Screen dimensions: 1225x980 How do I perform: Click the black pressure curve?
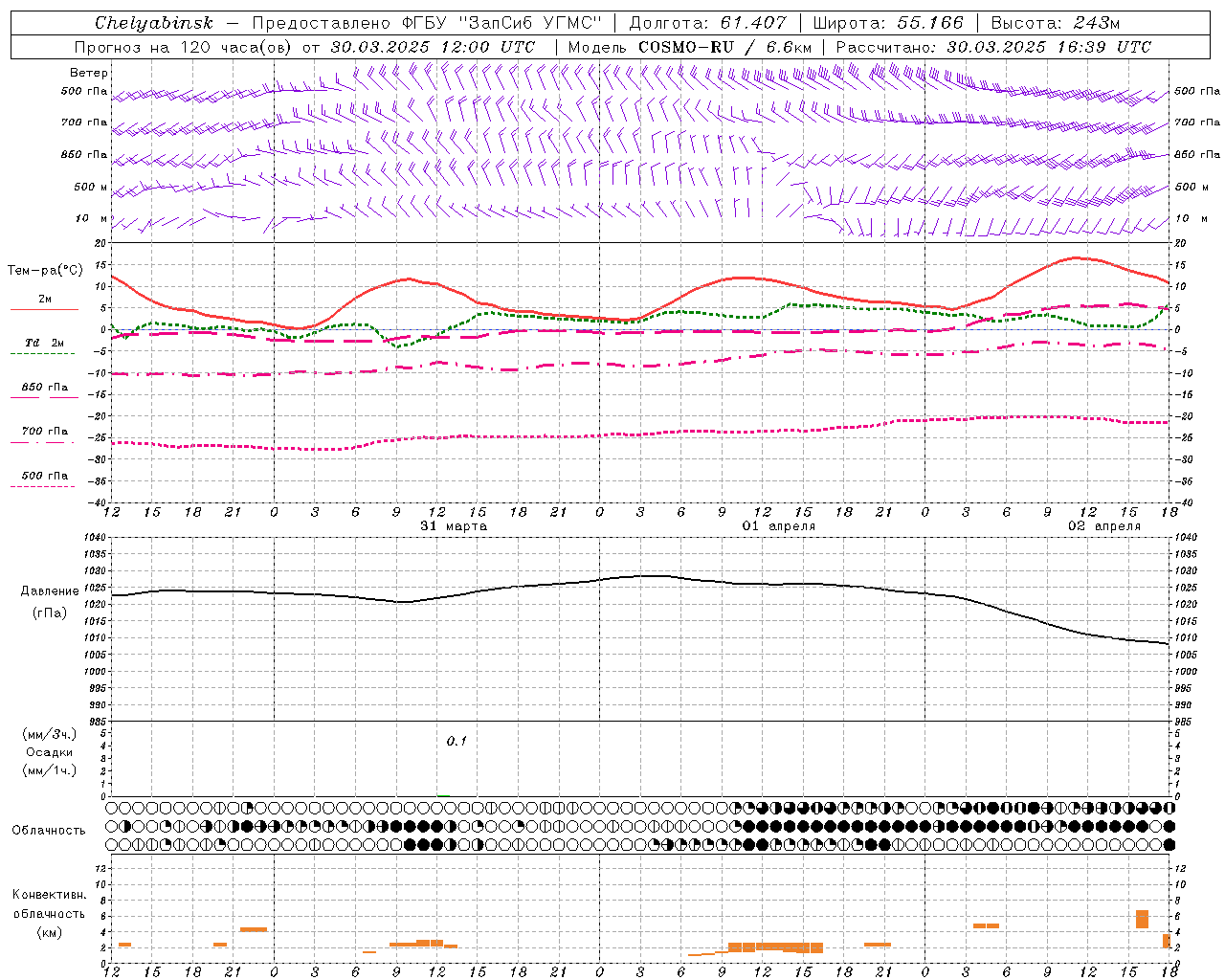pyautogui.click(x=641, y=576)
